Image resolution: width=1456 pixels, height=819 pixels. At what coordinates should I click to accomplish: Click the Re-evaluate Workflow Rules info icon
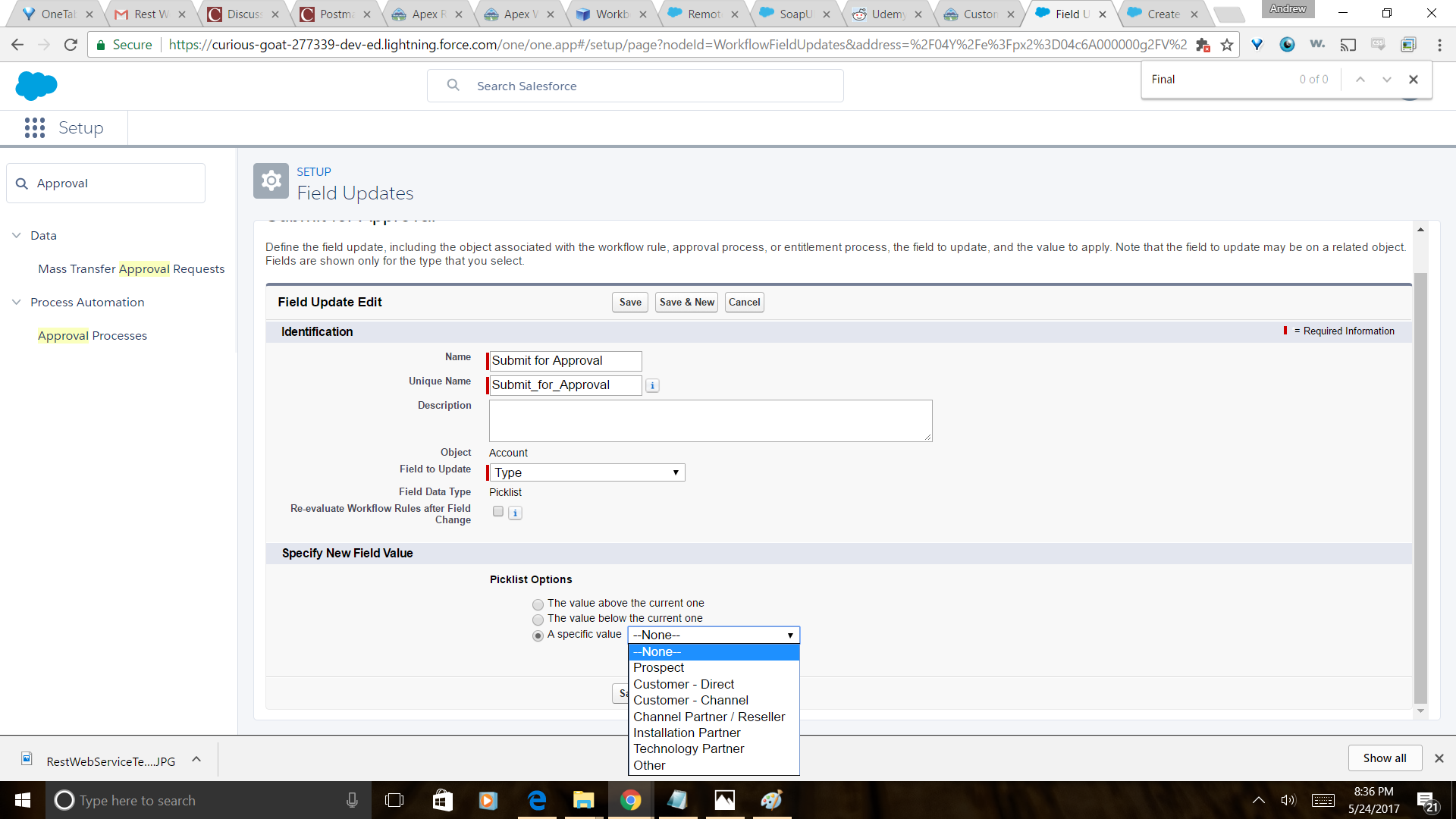point(515,513)
